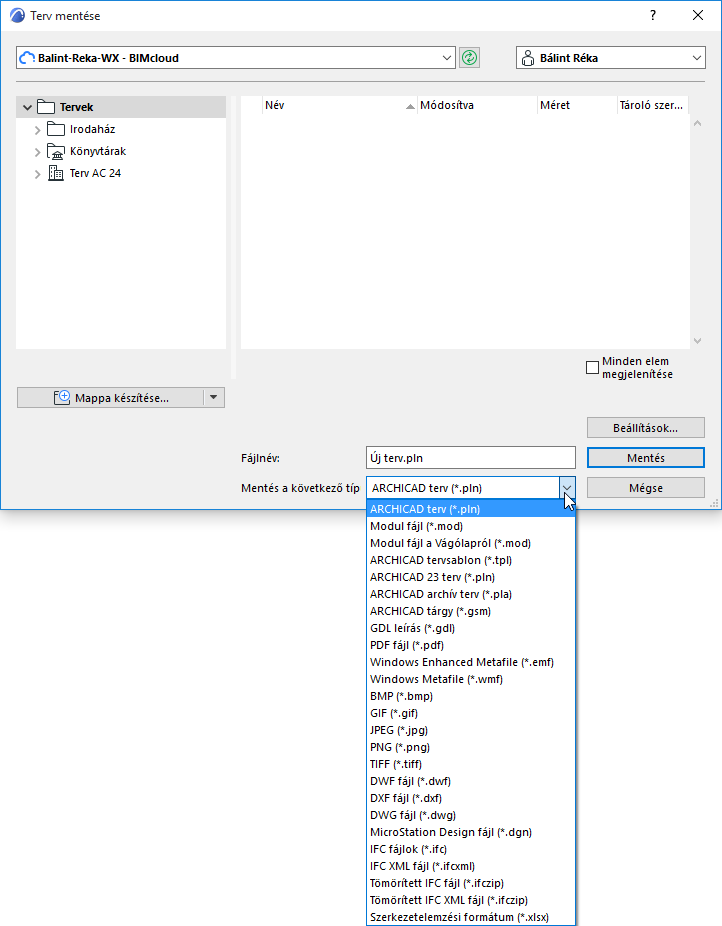
Task: Open the Mappa készítése arrow menu
Action: click(214, 397)
